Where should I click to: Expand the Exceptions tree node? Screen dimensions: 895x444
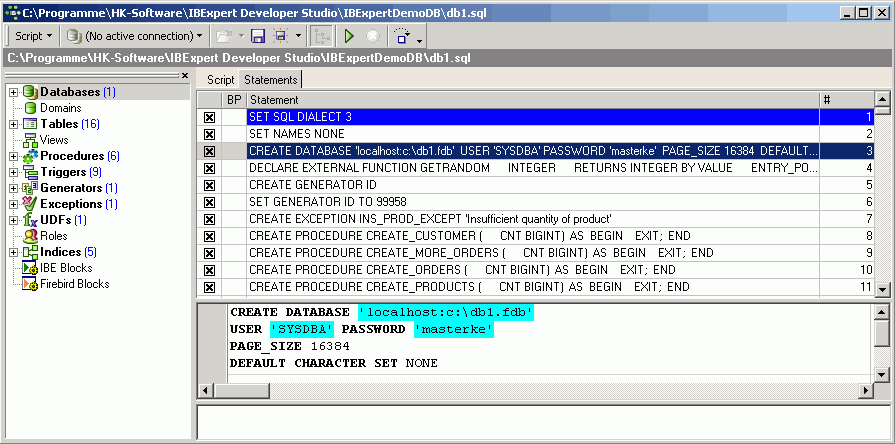click(14, 204)
